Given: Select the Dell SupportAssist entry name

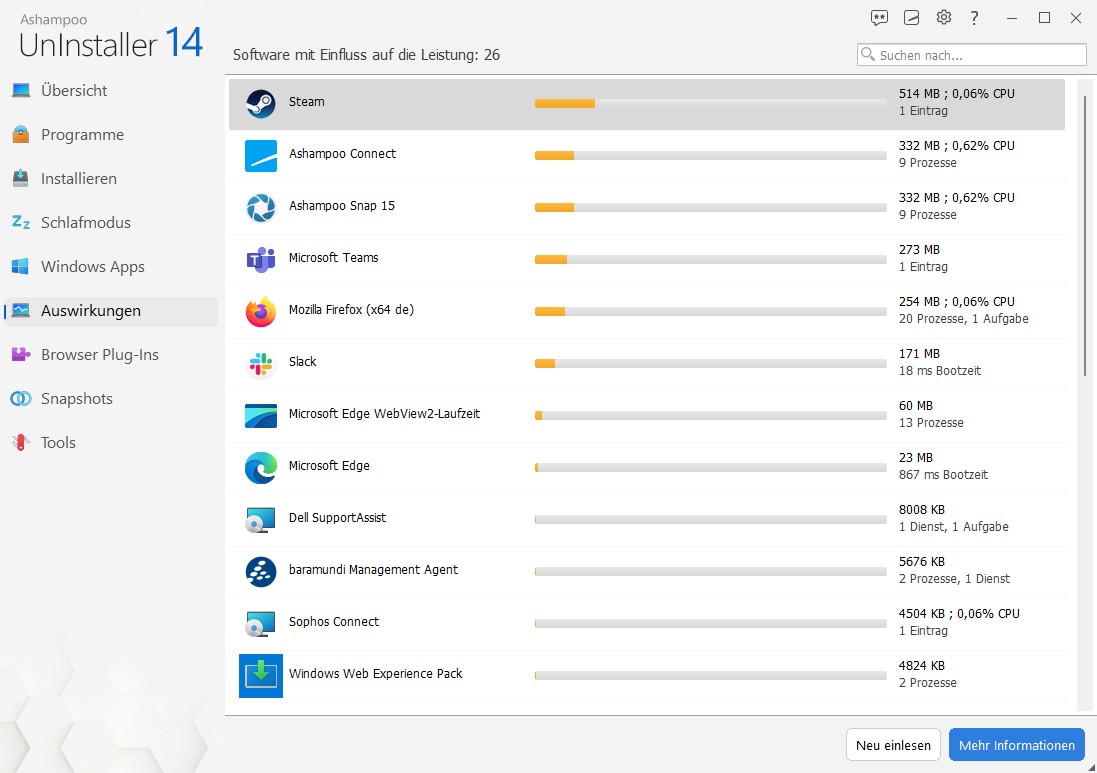Looking at the screenshot, I should [337, 518].
